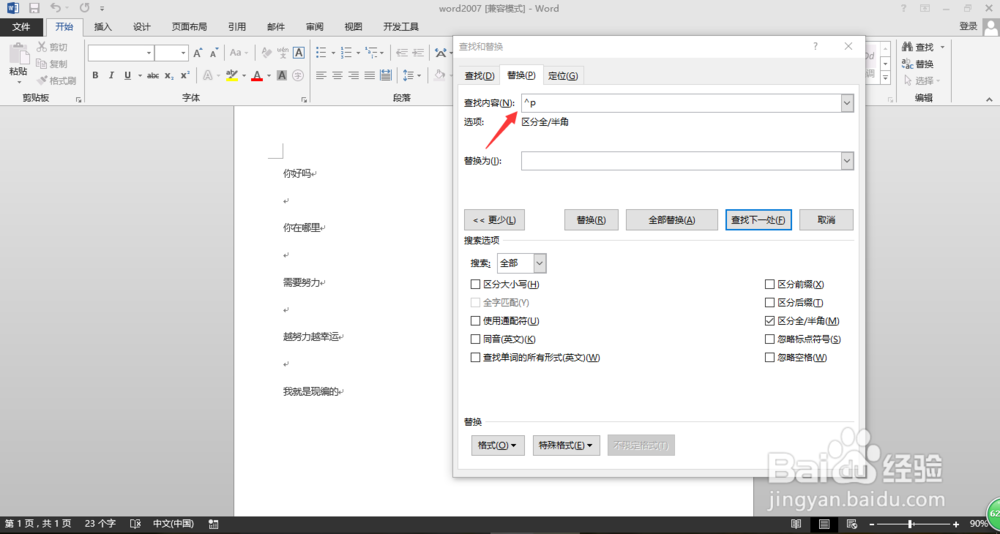Click the 替换(R) button
1000x534 pixels.
pyautogui.click(x=592, y=219)
